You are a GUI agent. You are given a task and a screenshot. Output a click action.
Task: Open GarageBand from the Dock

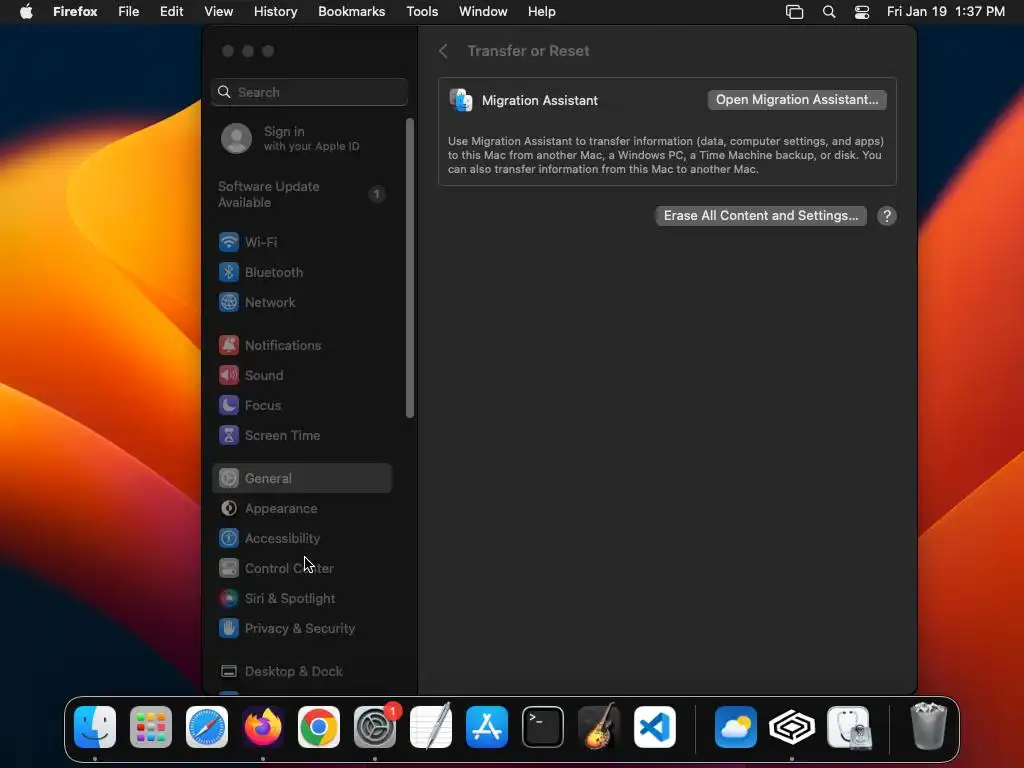tap(599, 727)
